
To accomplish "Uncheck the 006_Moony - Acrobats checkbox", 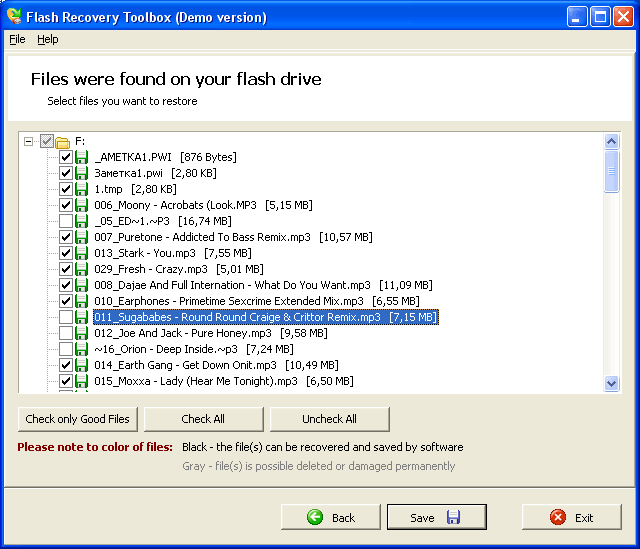I will (66, 205).
